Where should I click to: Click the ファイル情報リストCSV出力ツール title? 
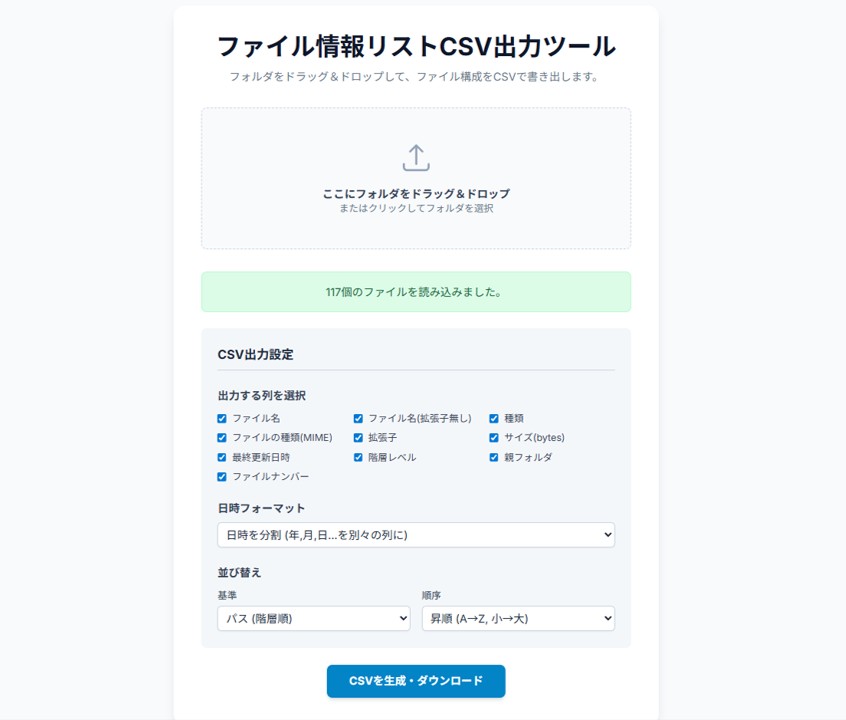pyautogui.click(x=416, y=47)
